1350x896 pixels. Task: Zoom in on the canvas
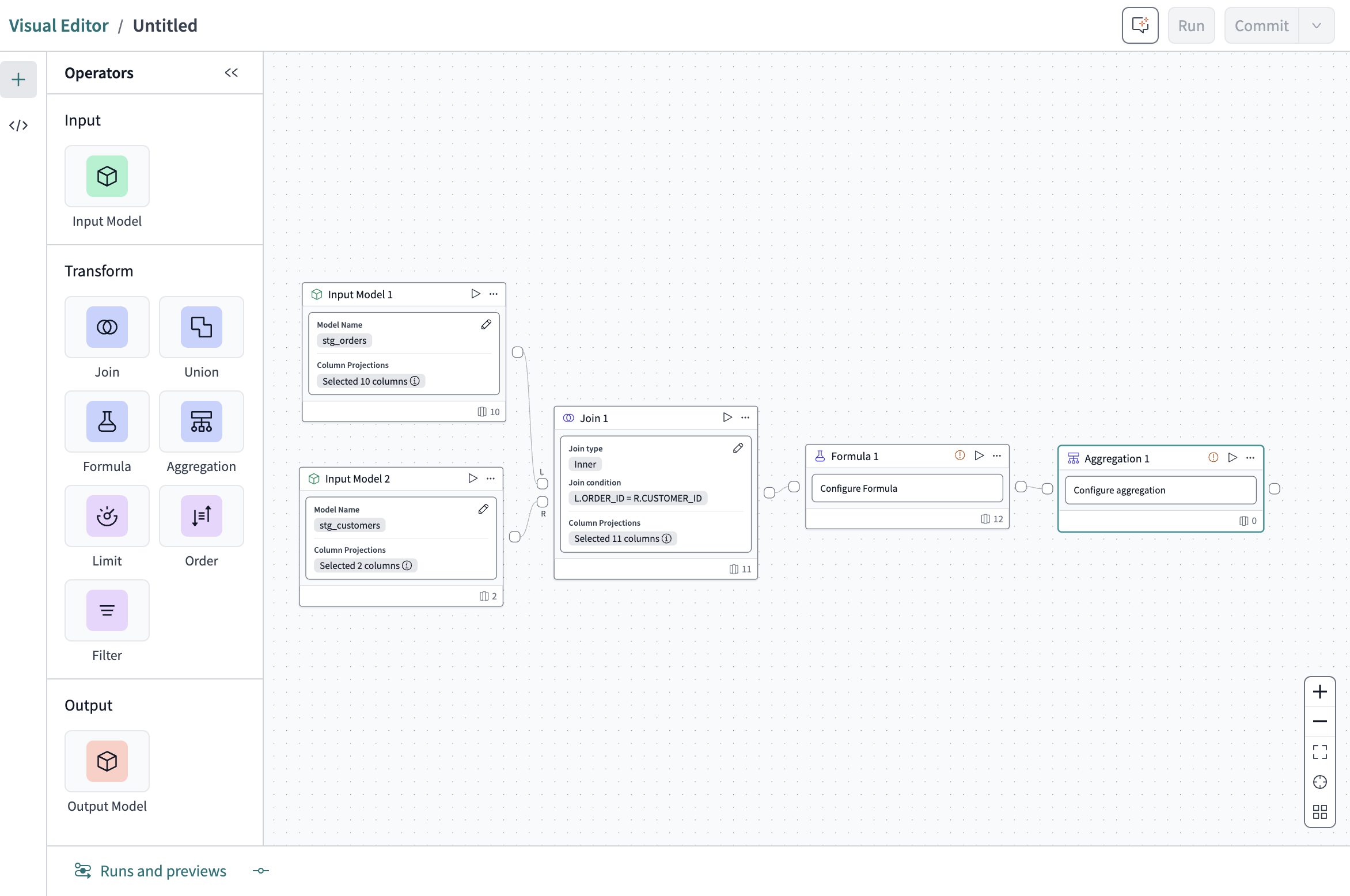pos(1320,691)
